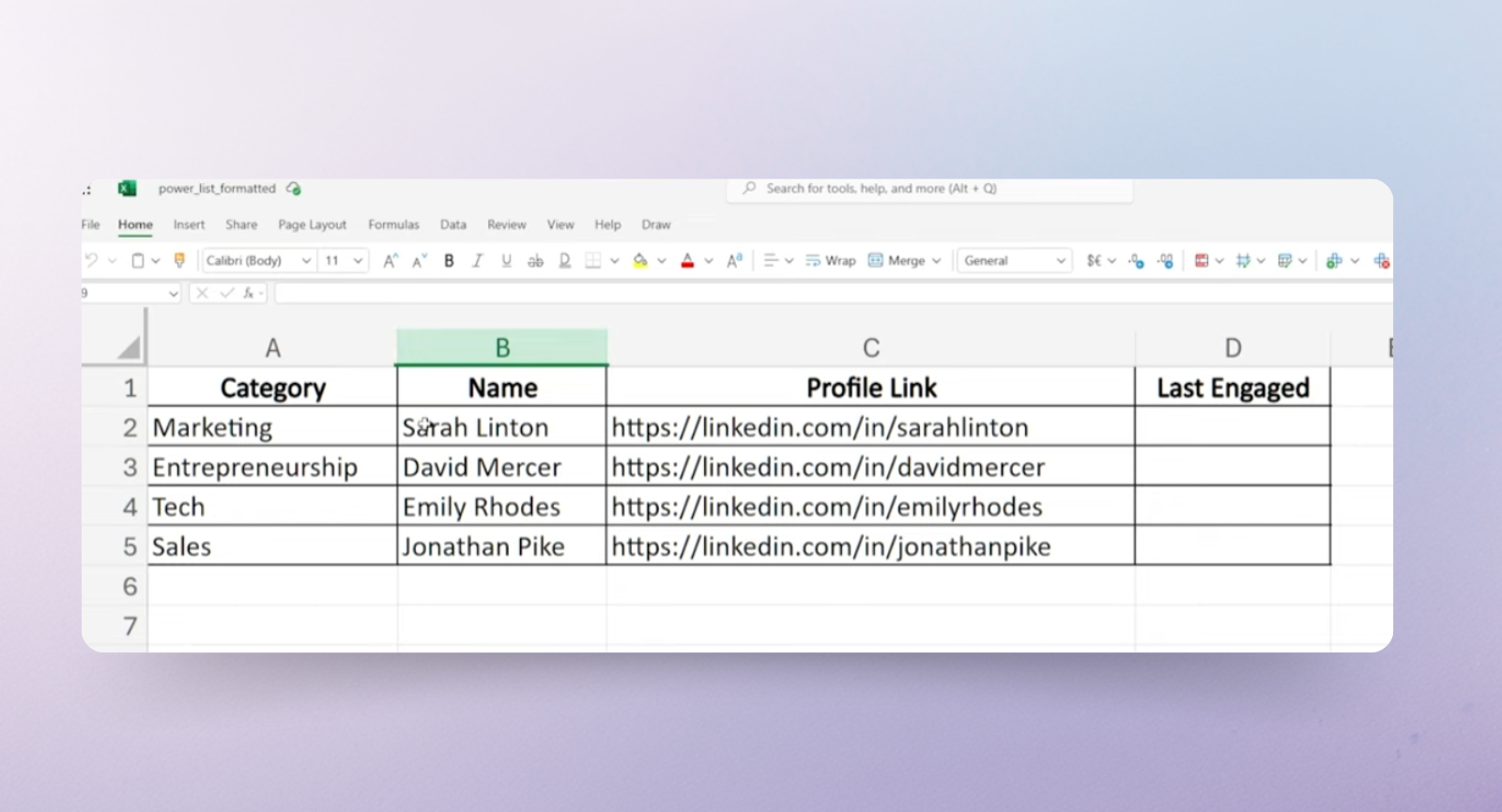Toggle Strikethrough formatting
Image resolution: width=1502 pixels, height=812 pixels.
point(535,260)
